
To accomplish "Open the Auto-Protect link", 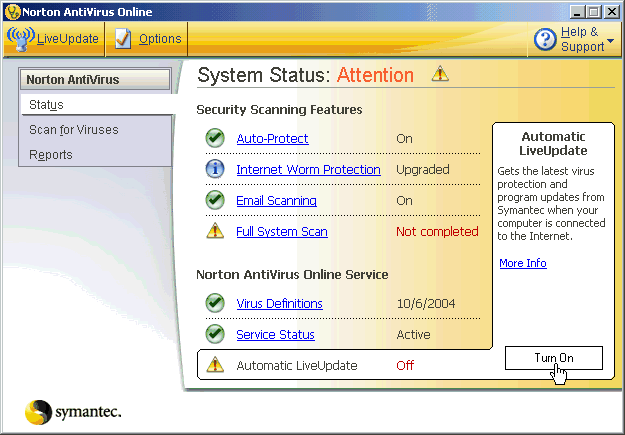I will [272, 139].
